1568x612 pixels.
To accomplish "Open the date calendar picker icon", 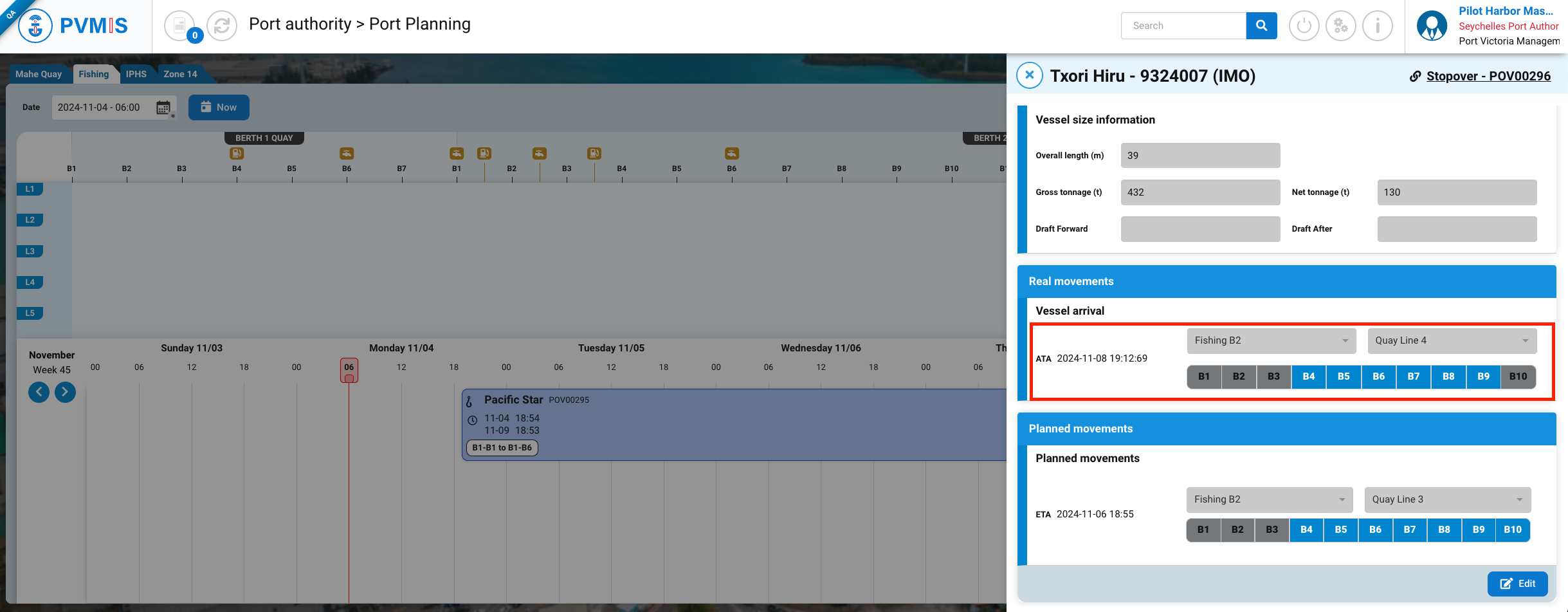I will point(163,107).
